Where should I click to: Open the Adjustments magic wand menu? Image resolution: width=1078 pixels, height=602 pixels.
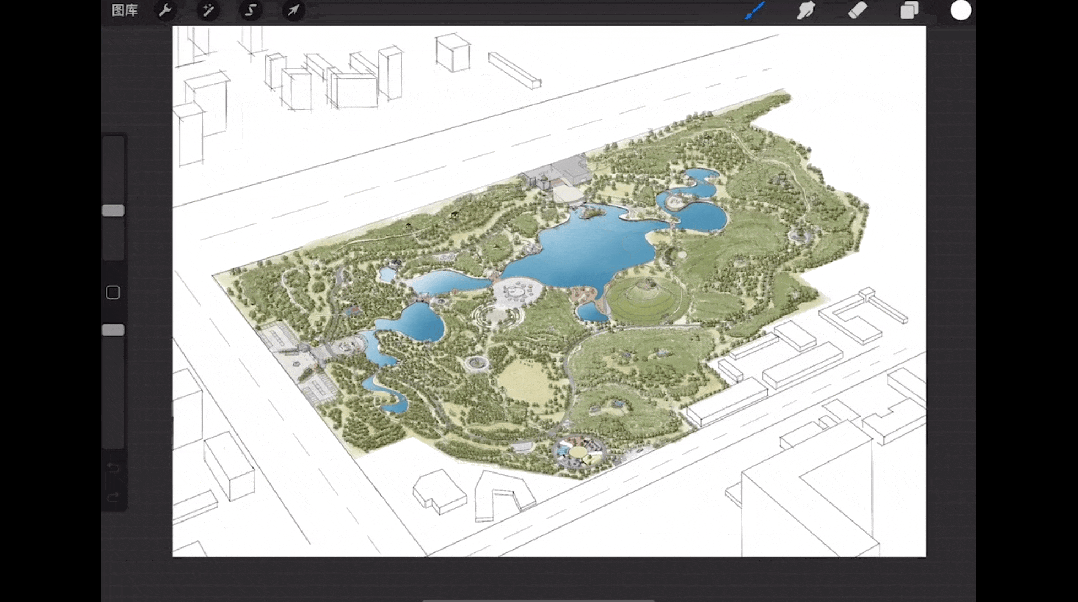209,11
